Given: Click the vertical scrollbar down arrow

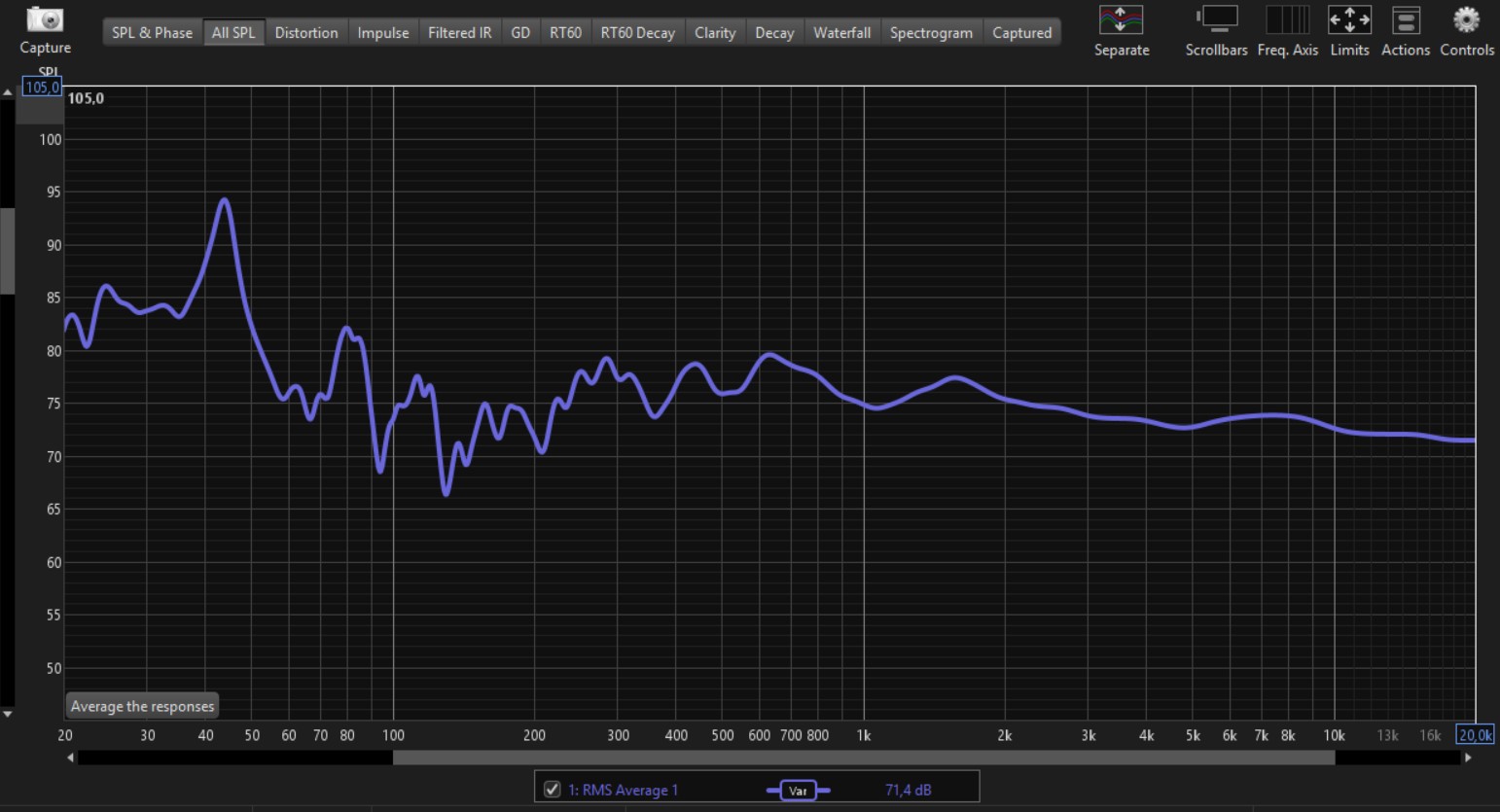Looking at the screenshot, I should [x=8, y=714].
